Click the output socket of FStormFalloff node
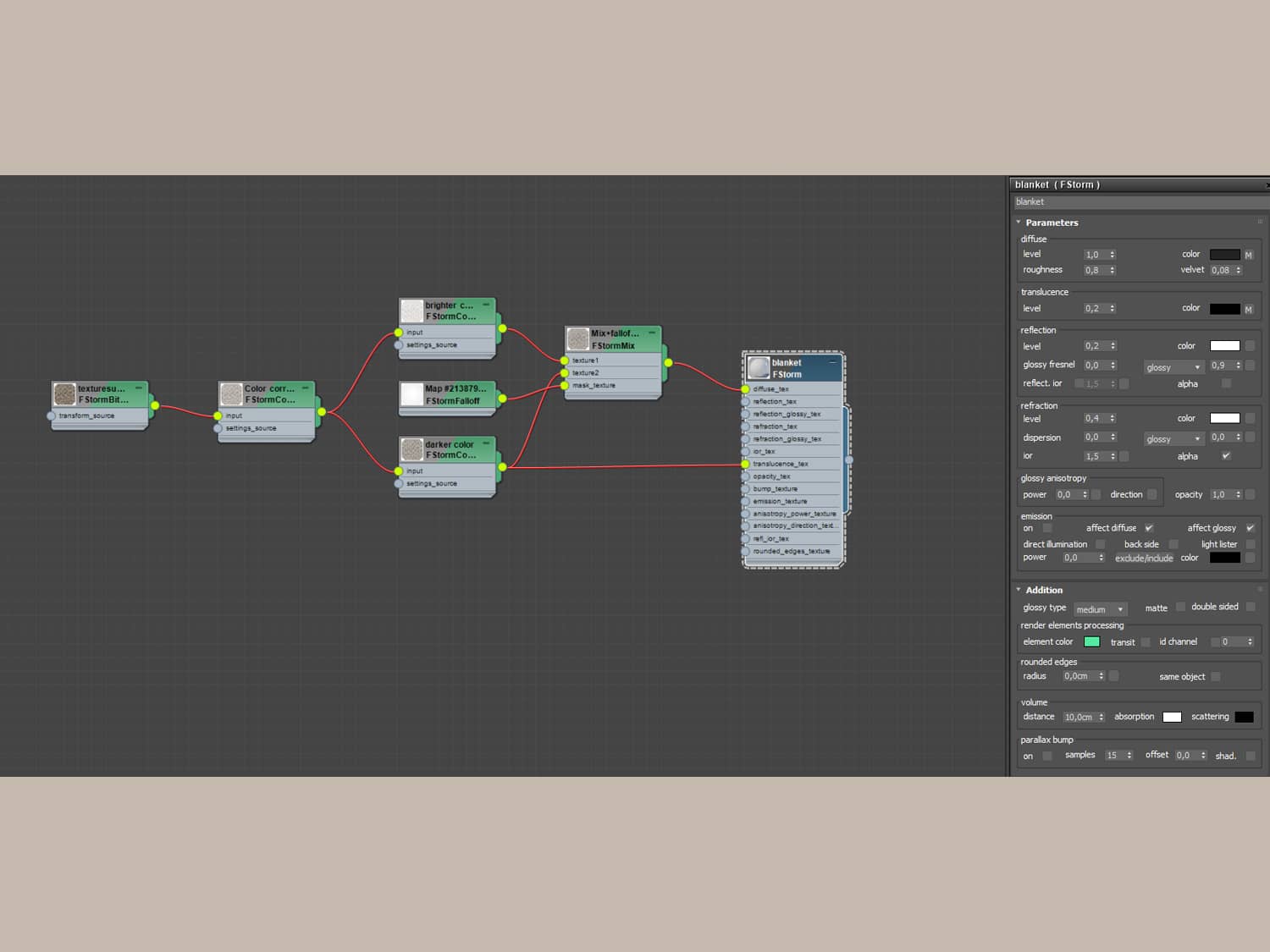The image size is (1270, 952). (502, 398)
